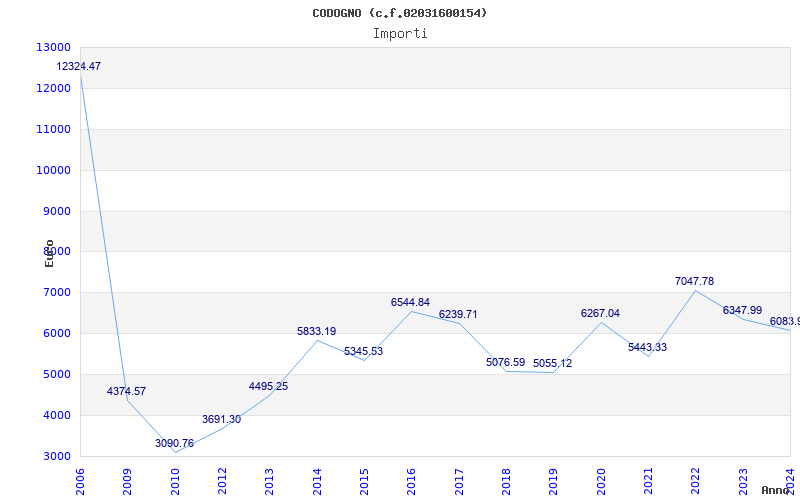Select the data label 5345.53
The image size is (800, 500).
click(x=363, y=351)
